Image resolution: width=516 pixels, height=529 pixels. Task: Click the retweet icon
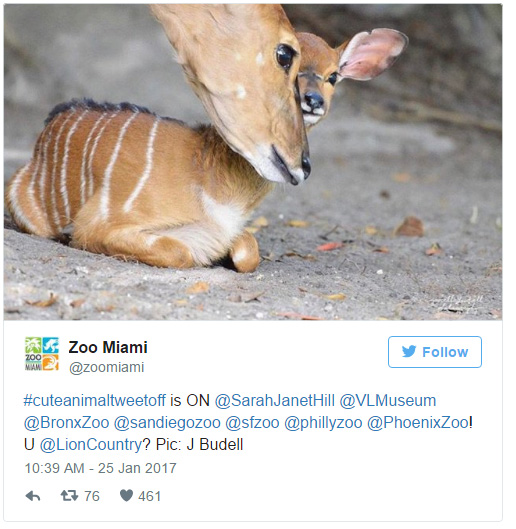pyautogui.click(x=69, y=496)
